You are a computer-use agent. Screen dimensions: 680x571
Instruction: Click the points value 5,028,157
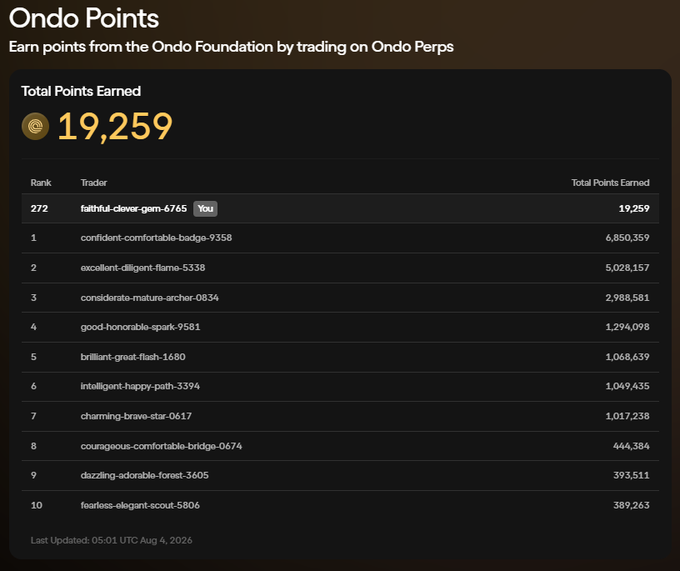(628, 268)
